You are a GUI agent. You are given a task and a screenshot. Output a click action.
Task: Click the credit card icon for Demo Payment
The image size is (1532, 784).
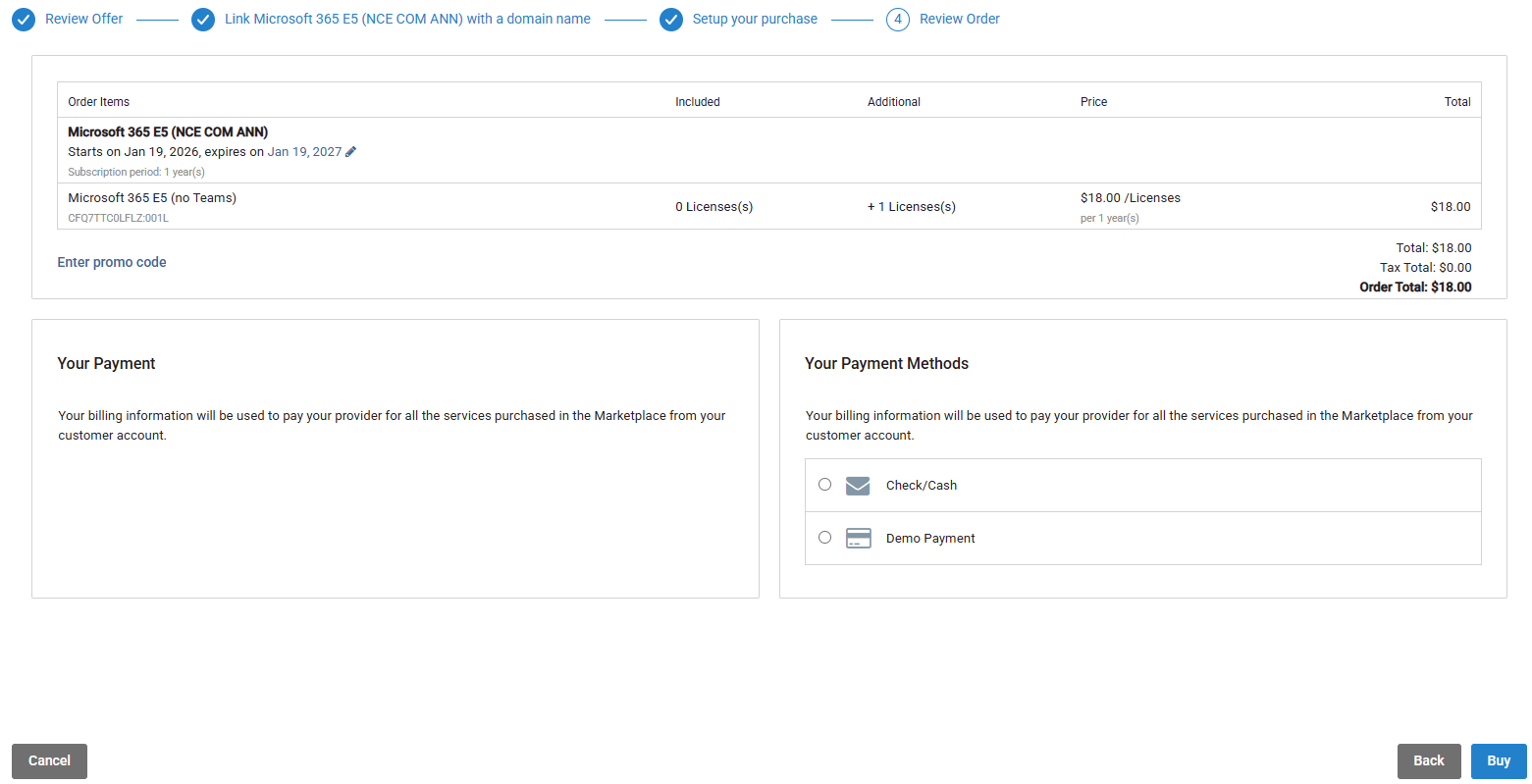point(858,539)
